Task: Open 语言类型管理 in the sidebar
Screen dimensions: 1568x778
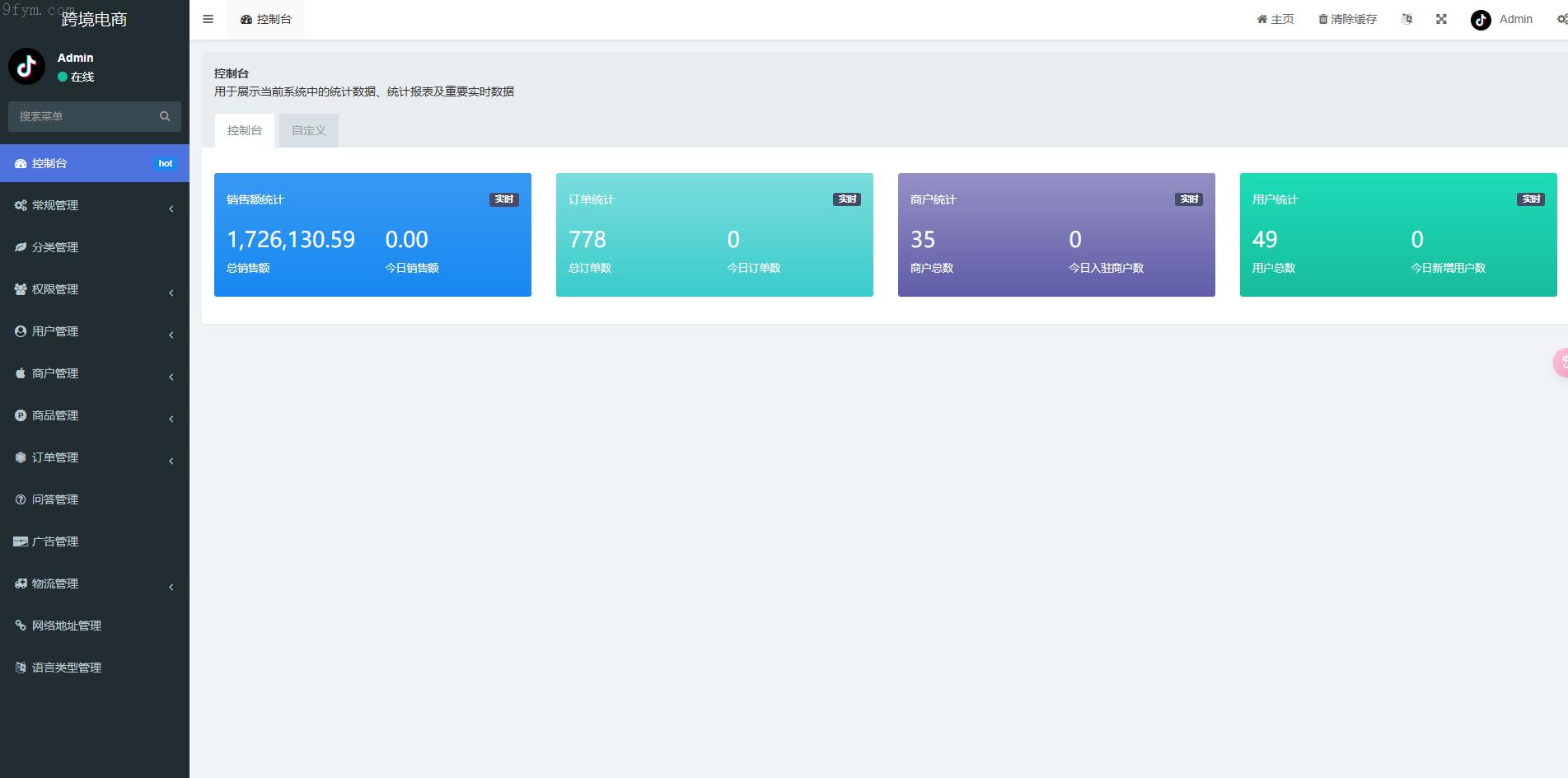Action: [x=66, y=668]
